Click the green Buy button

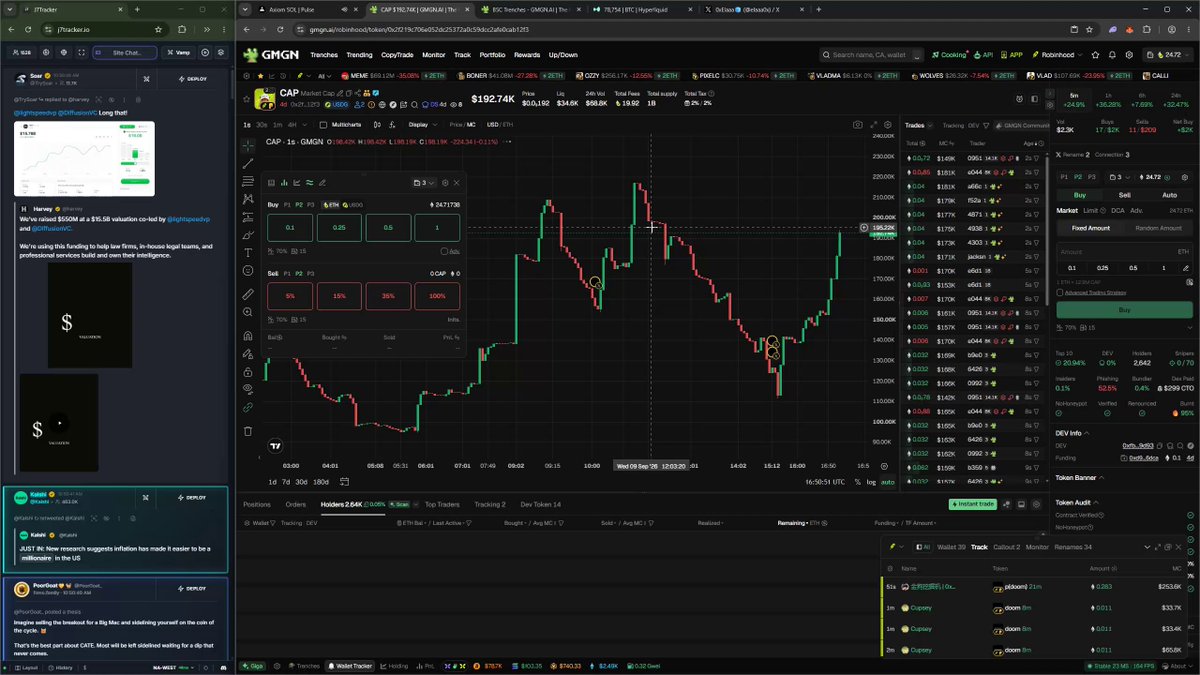coord(1124,310)
